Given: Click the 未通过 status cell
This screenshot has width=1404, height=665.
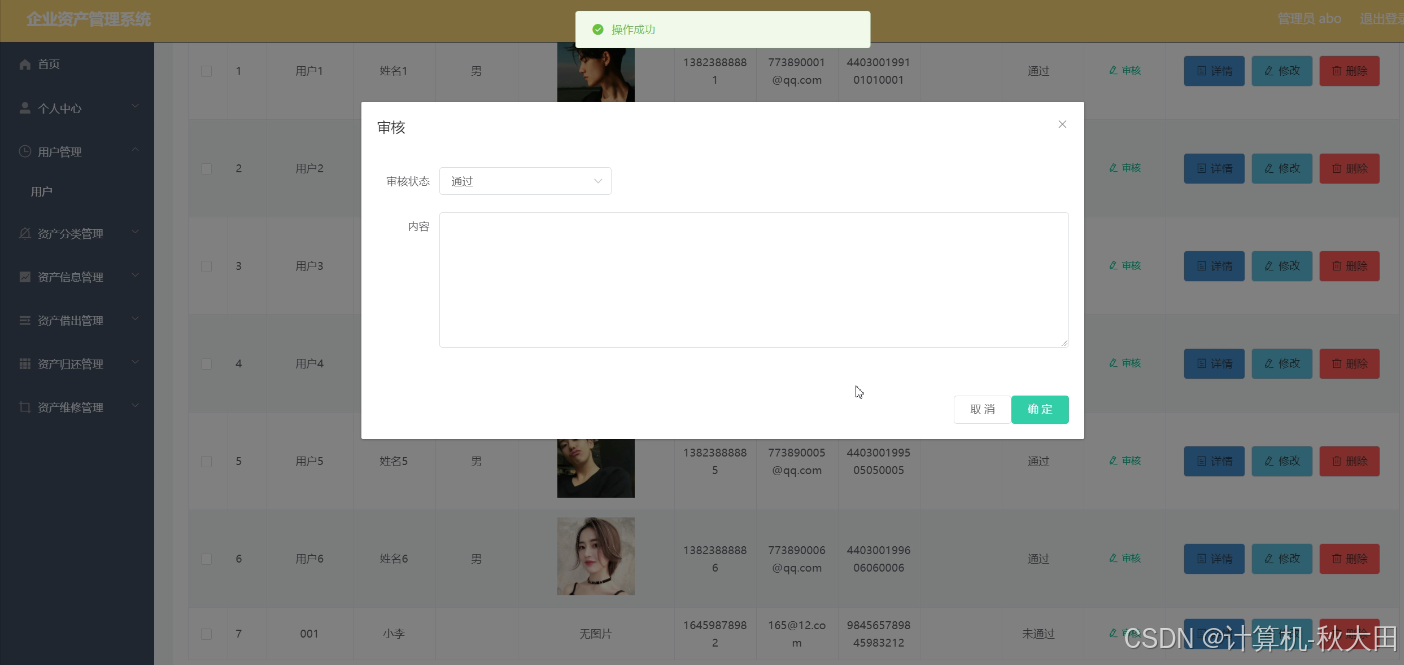Looking at the screenshot, I should coord(1038,634).
